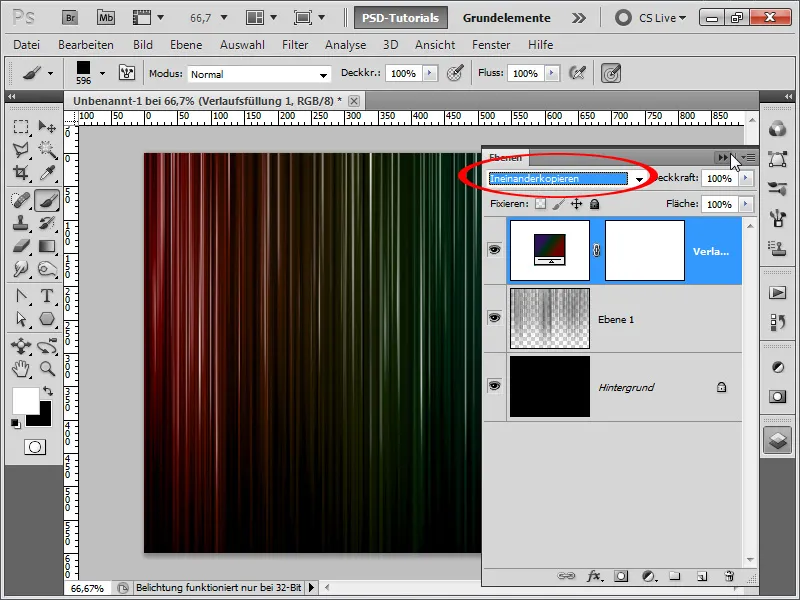Toggle Quick Mask mode
Viewport: 800px width, 600px height.
[x=35, y=447]
